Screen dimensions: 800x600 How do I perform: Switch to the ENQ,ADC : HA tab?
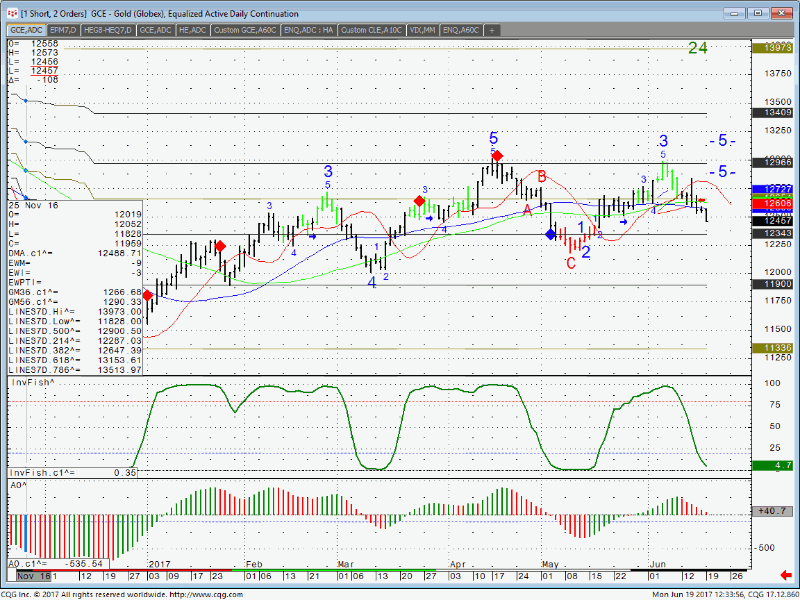pyautogui.click(x=308, y=30)
